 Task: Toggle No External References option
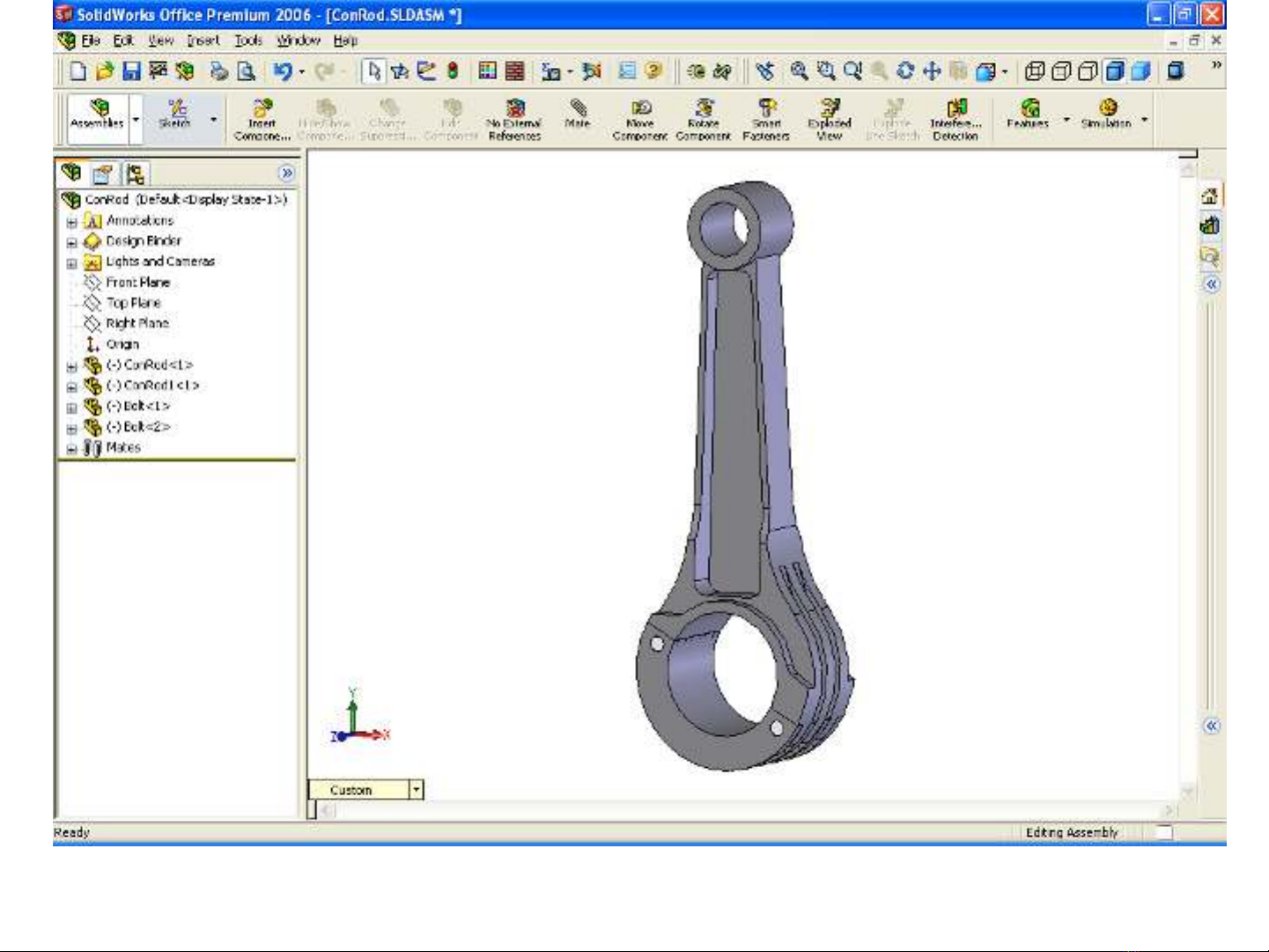point(514,119)
